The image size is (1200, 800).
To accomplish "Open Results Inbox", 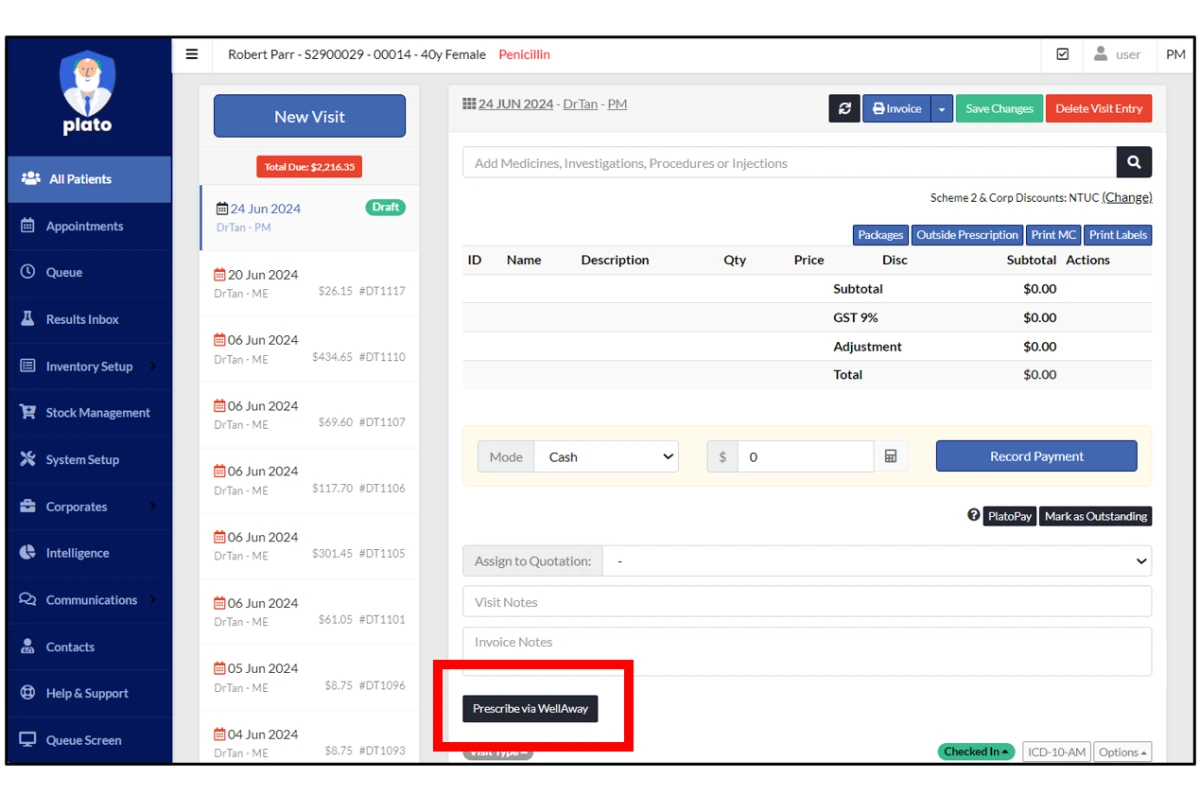I will point(89,319).
